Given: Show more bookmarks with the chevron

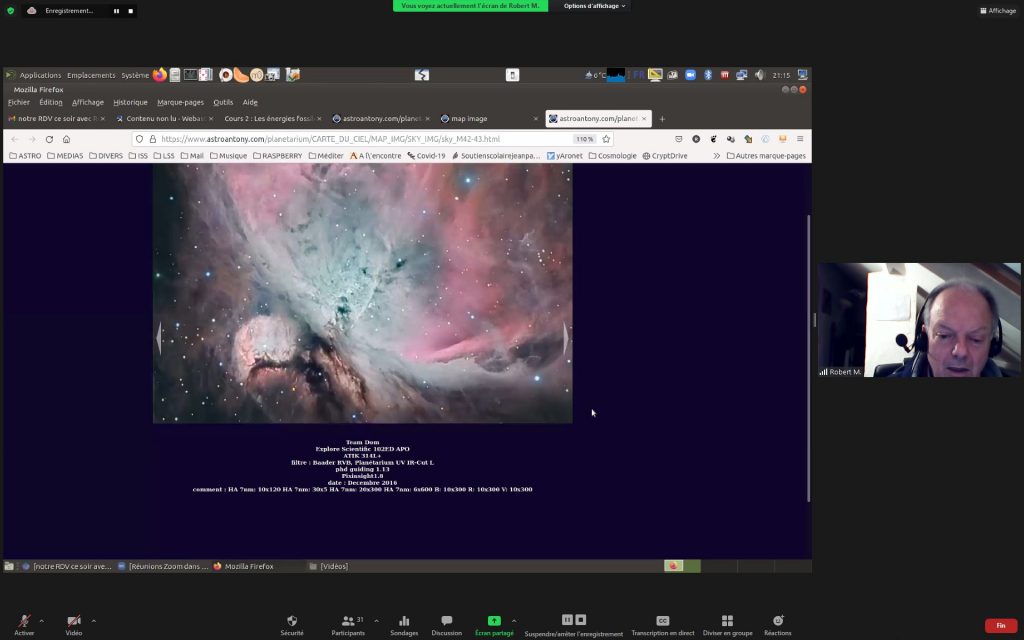Looking at the screenshot, I should pyautogui.click(x=716, y=156).
